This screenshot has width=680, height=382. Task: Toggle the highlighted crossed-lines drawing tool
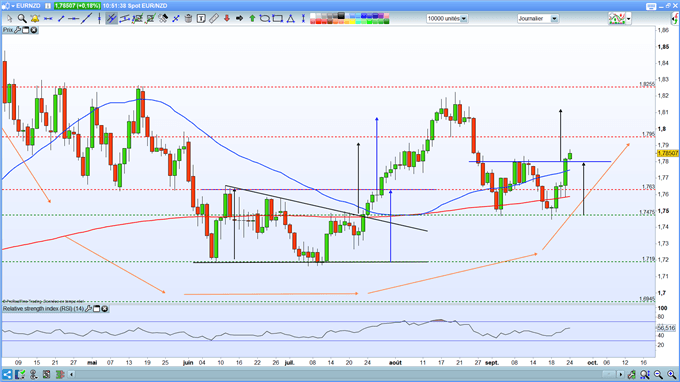(x=111, y=19)
